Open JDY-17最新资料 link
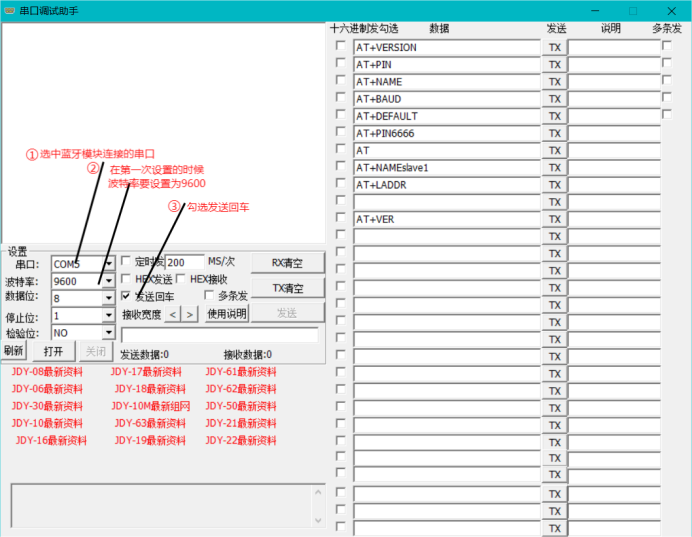Viewport: 692px width, 537px height. [x=146, y=372]
